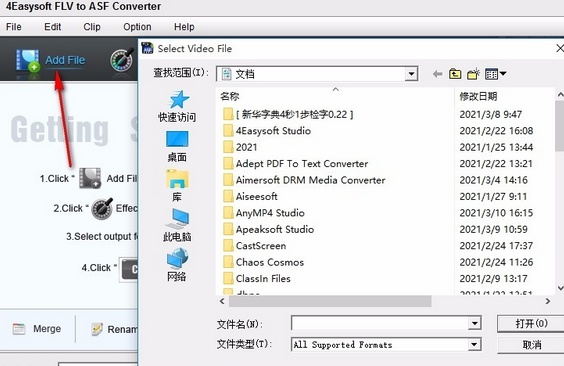Select 网络 in places sidebar

click(177, 265)
